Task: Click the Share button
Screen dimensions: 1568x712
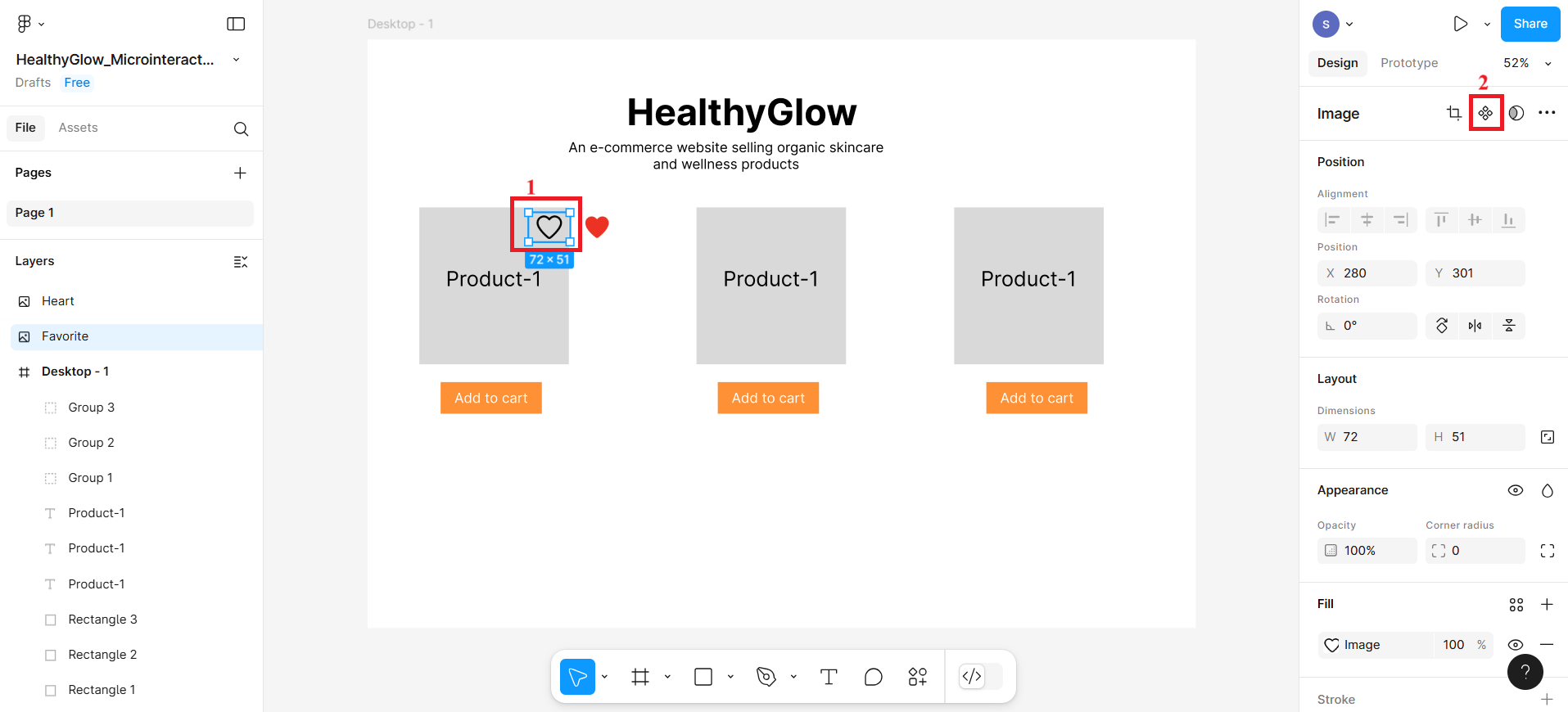Action: (x=1530, y=24)
